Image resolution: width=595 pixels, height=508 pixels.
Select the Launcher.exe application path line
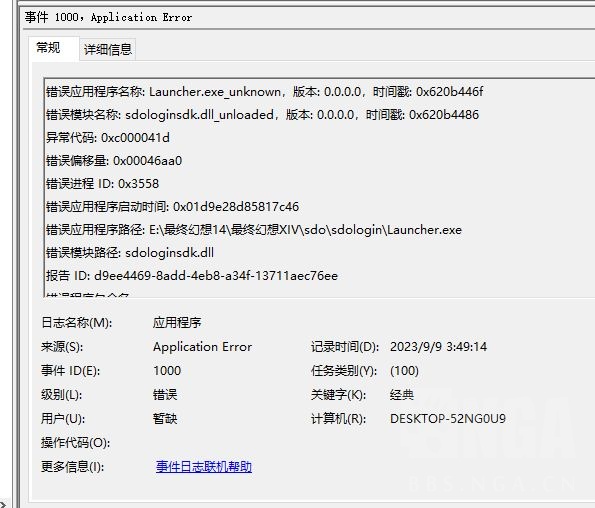point(254,230)
